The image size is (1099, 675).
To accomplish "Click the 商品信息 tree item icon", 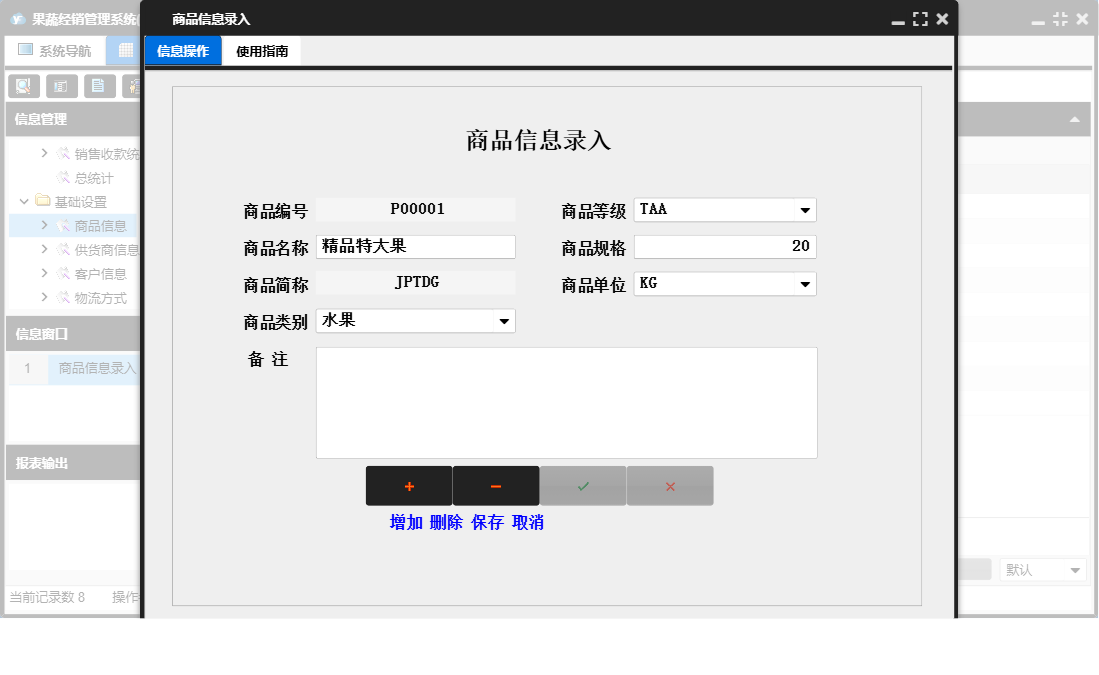I will (x=62, y=225).
